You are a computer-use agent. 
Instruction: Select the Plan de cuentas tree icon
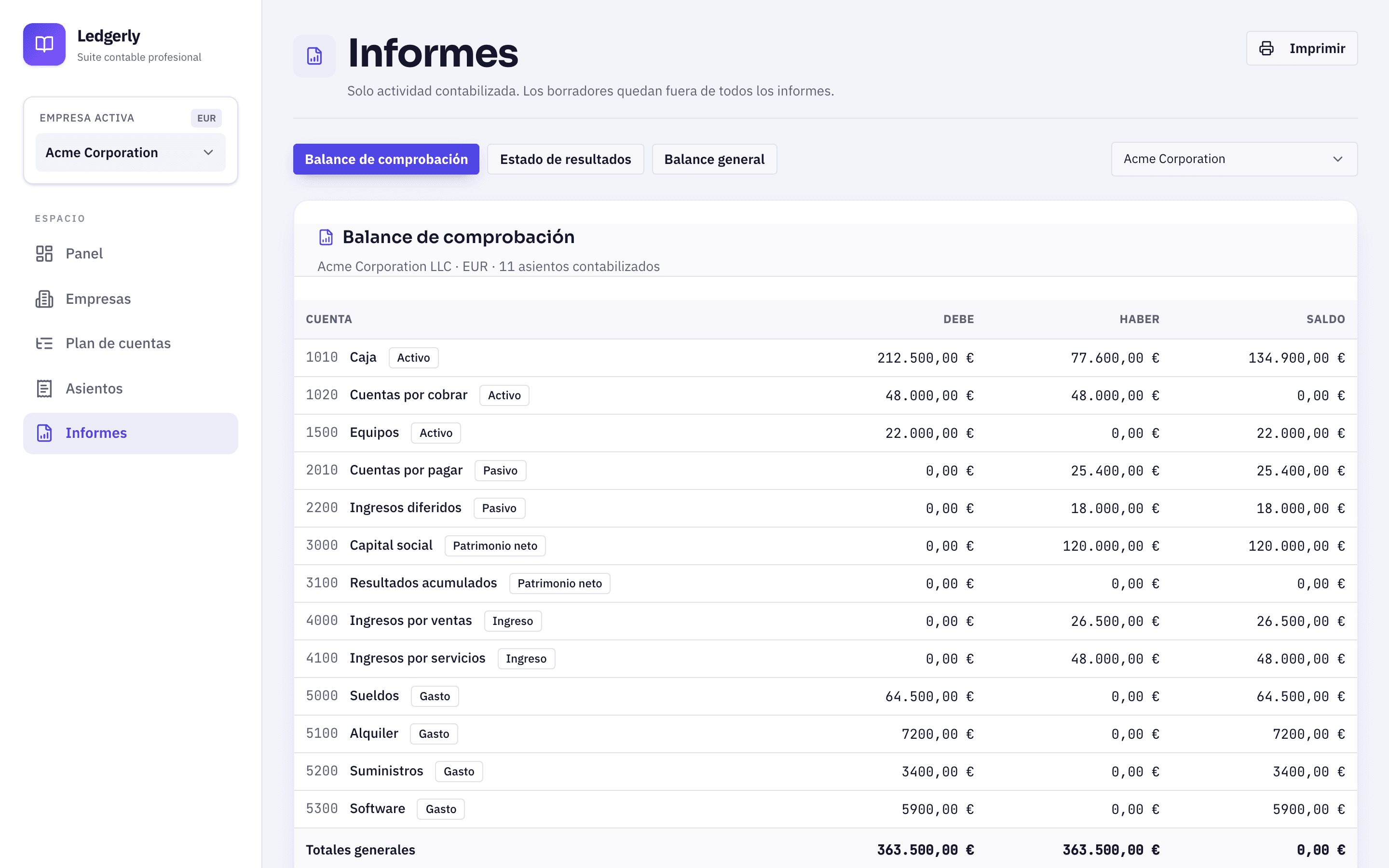click(x=44, y=343)
